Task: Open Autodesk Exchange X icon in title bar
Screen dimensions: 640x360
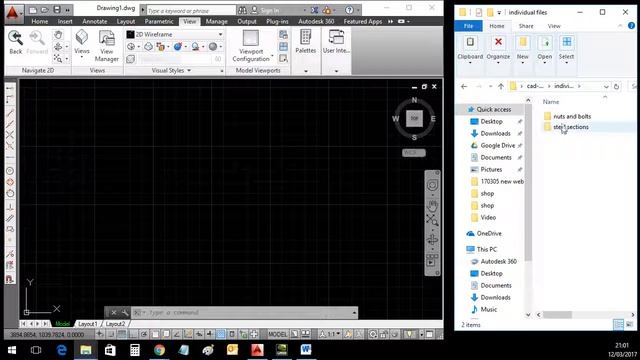Action: (x=315, y=10)
